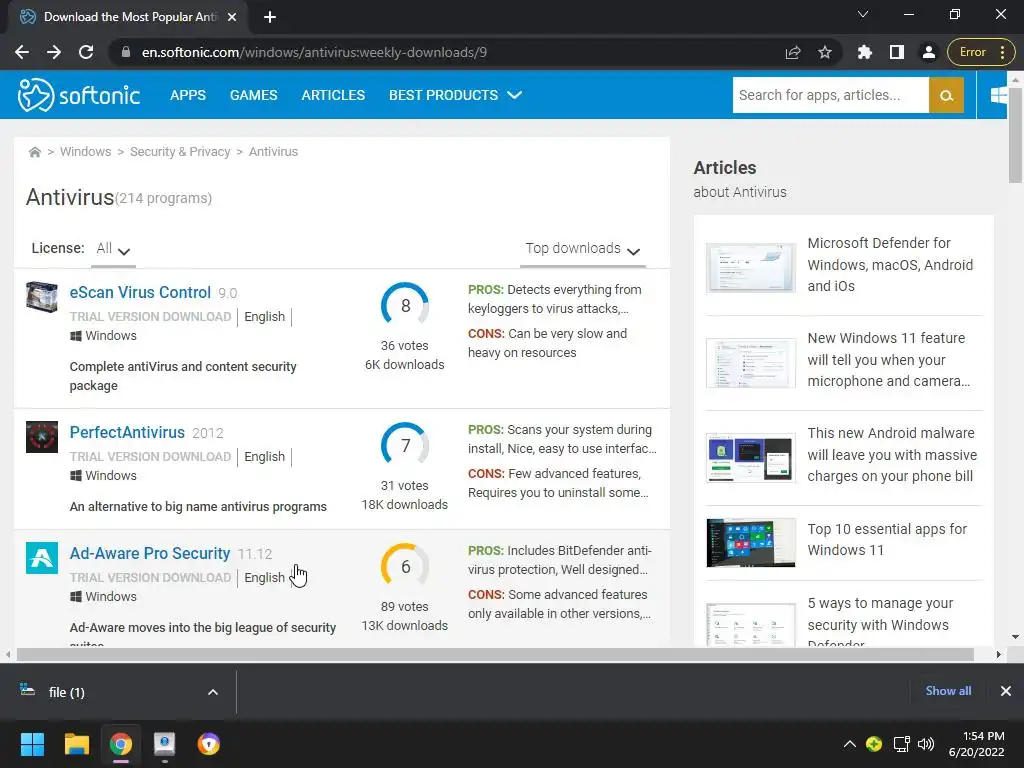This screenshot has width=1024, height=768.
Task: Expand the License All filter dropdown
Action: [113, 249]
